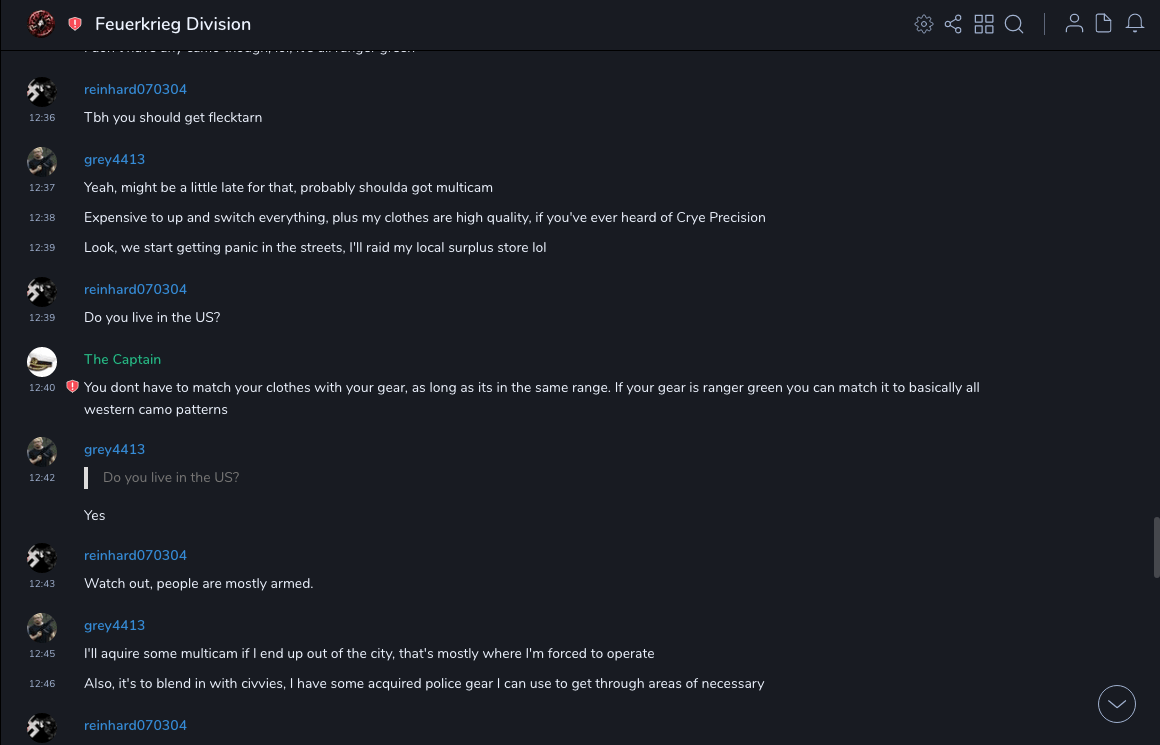The height and width of the screenshot is (745, 1160).
Task: Click the search magnifier icon
Action: point(1014,24)
